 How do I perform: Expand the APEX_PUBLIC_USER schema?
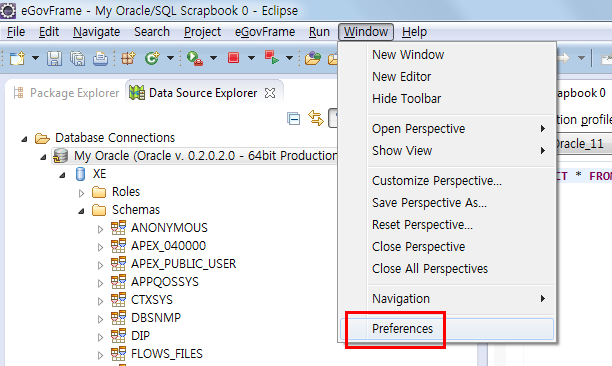(100, 265)
